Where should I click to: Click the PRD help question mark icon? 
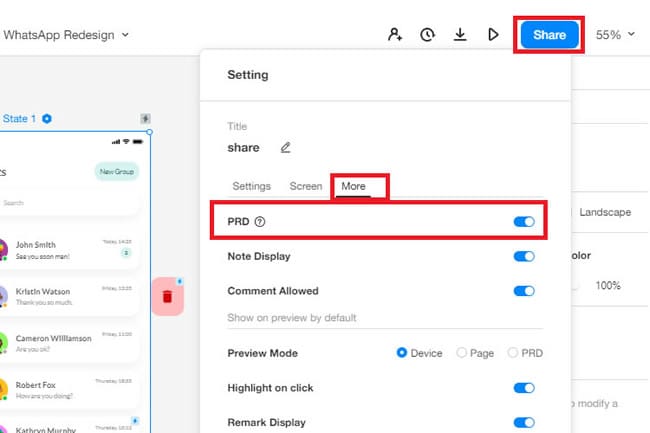pyautogui.click(x=260, y=222)
